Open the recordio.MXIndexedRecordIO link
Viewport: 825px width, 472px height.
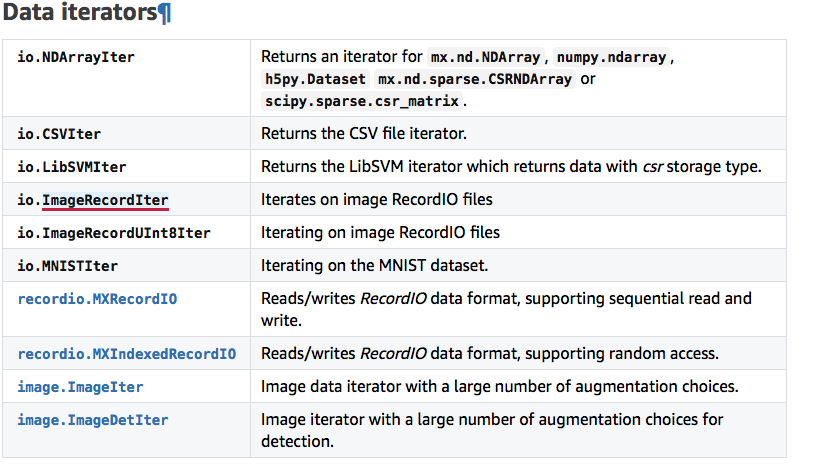[126, 354]
